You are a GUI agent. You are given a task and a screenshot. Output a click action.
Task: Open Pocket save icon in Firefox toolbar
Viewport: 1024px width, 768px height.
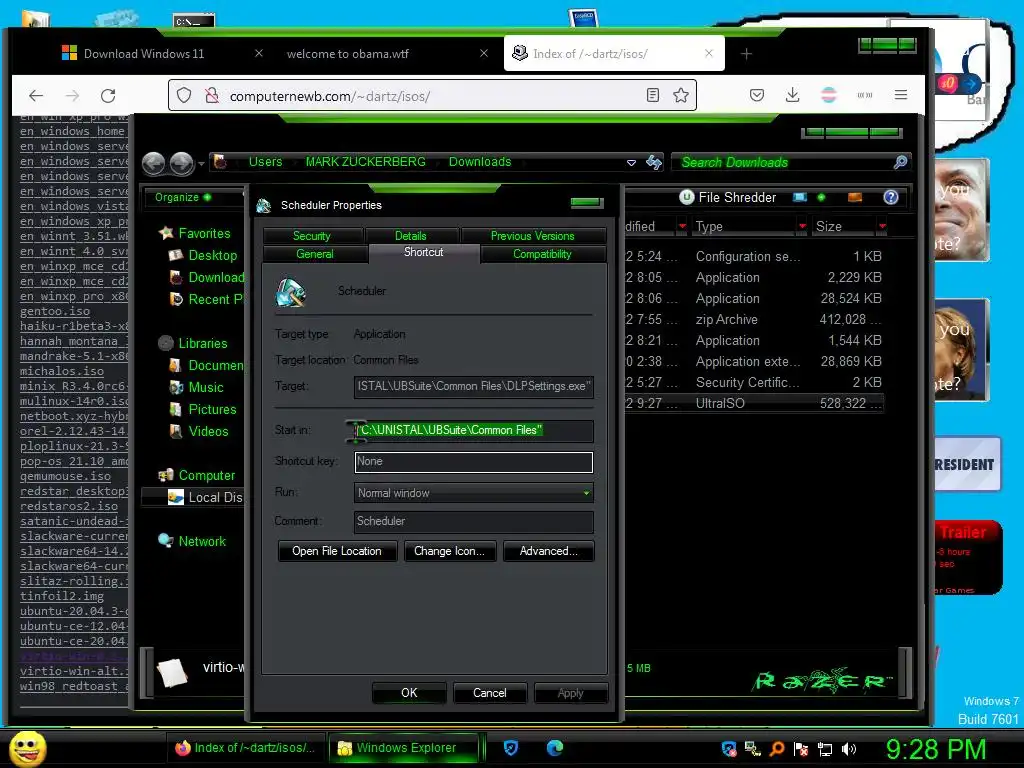[x=757, y=95]
